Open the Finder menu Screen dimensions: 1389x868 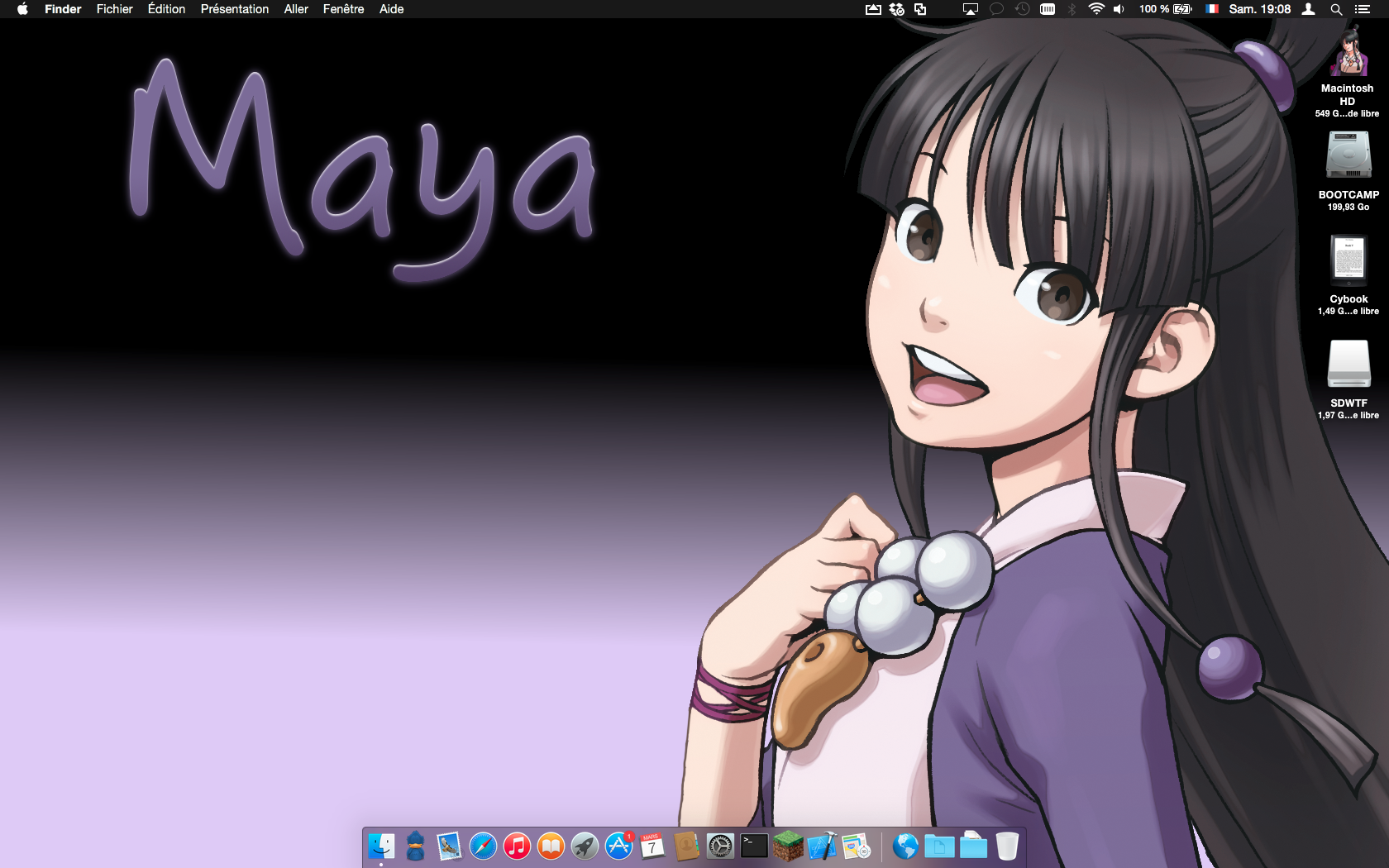coord(63,9)
